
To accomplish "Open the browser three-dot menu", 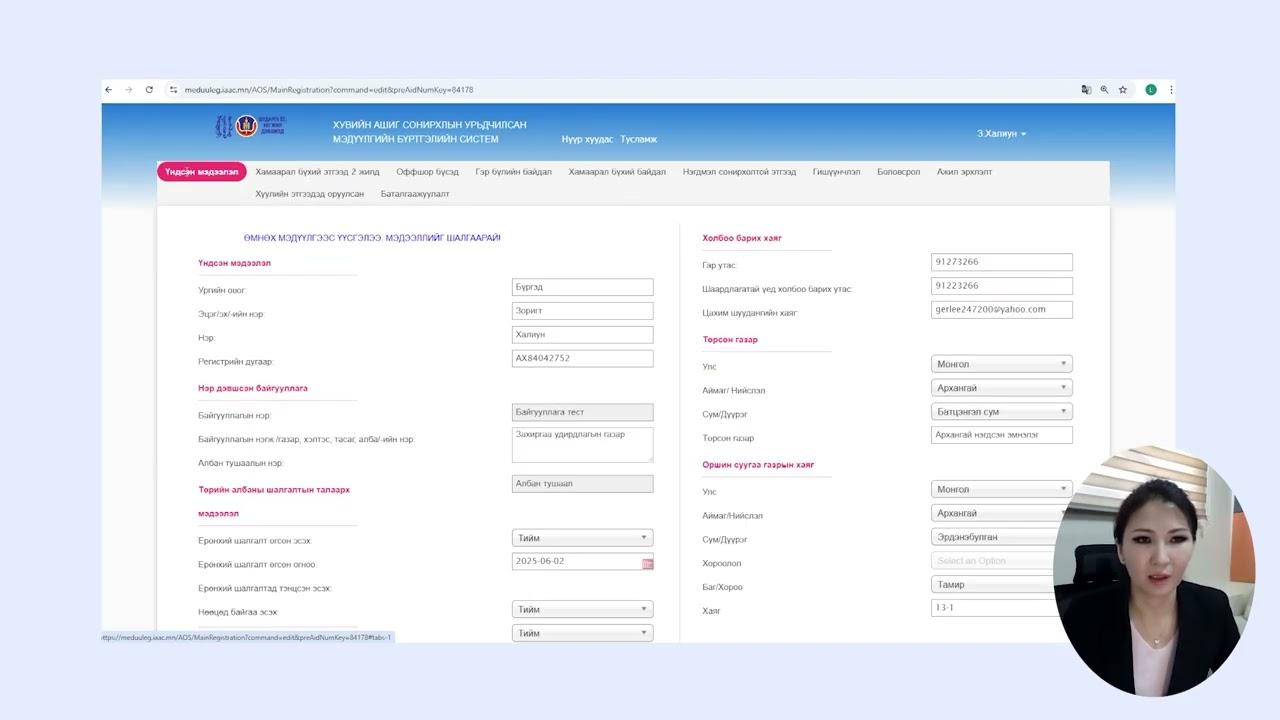I will tap(1170, 90).
